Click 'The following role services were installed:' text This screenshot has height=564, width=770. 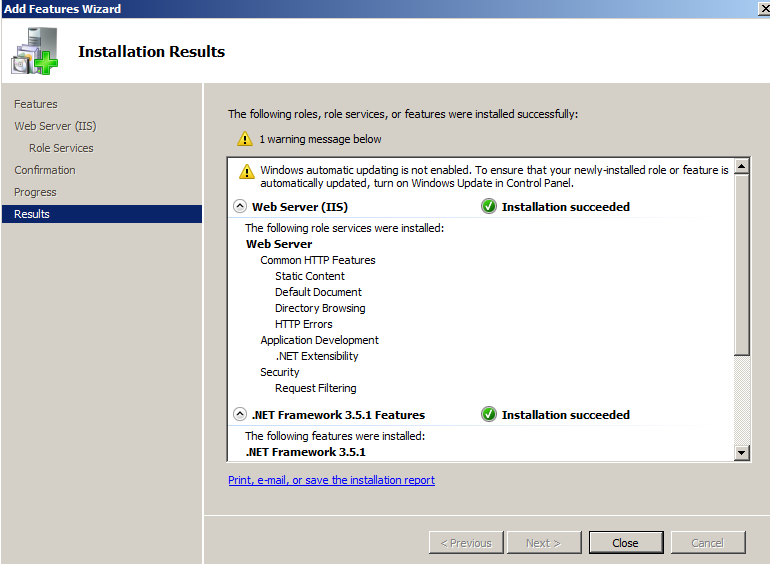pyautogui.click(x=344, y=228)
